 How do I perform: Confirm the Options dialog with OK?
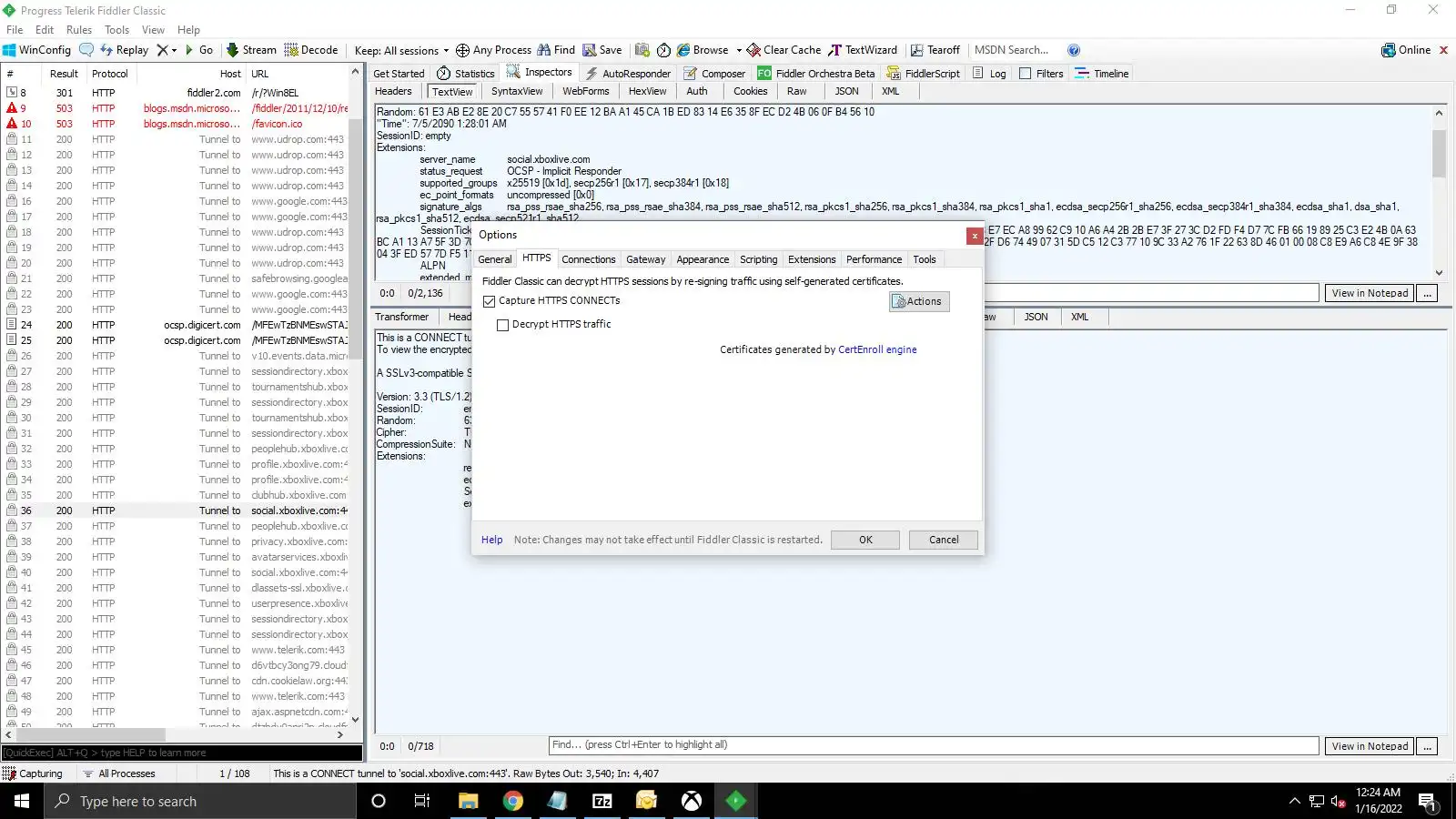(x=865, y=540)
